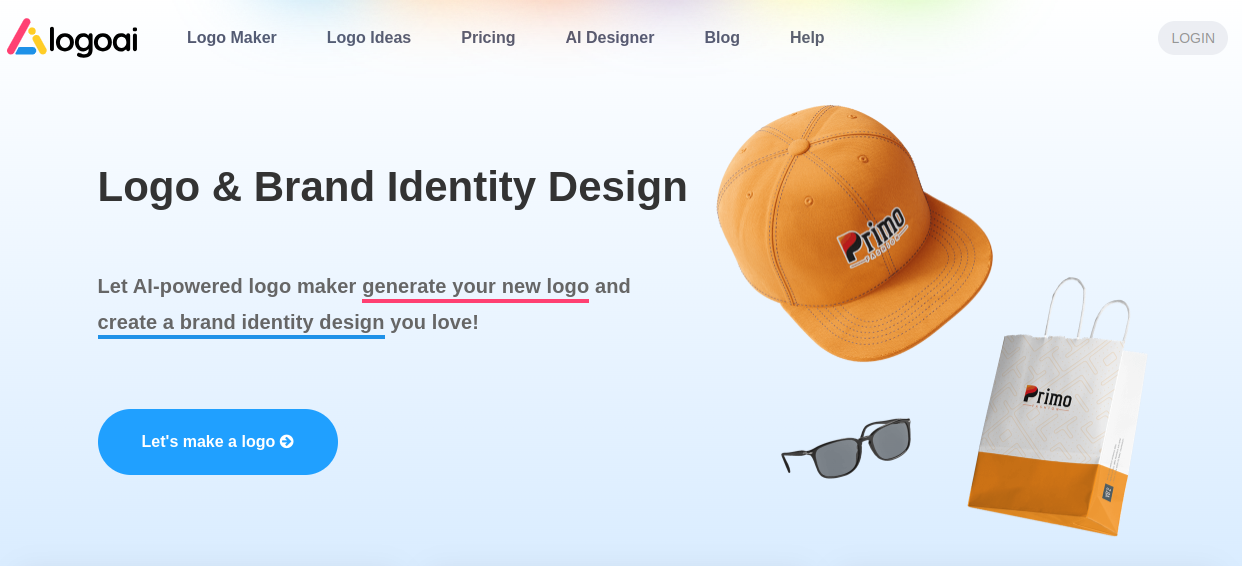Visit the Blog link
The image size is (1242, 566).
(x=721, y=38)
